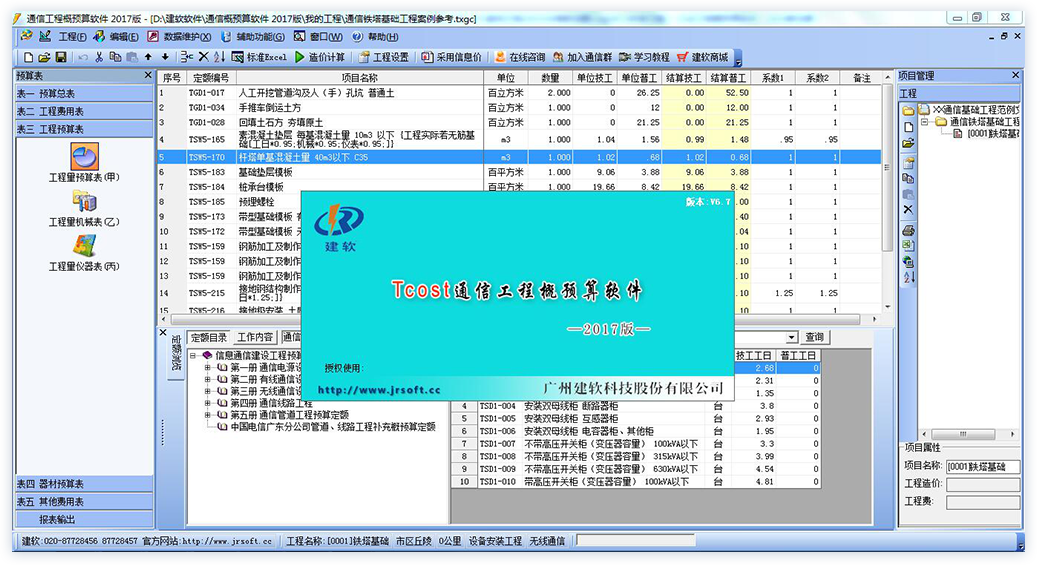This screenshot has width=1037, height=565.
Task: Select the [0001]铁塔基础 project tree item
Action: coord(992,134)
